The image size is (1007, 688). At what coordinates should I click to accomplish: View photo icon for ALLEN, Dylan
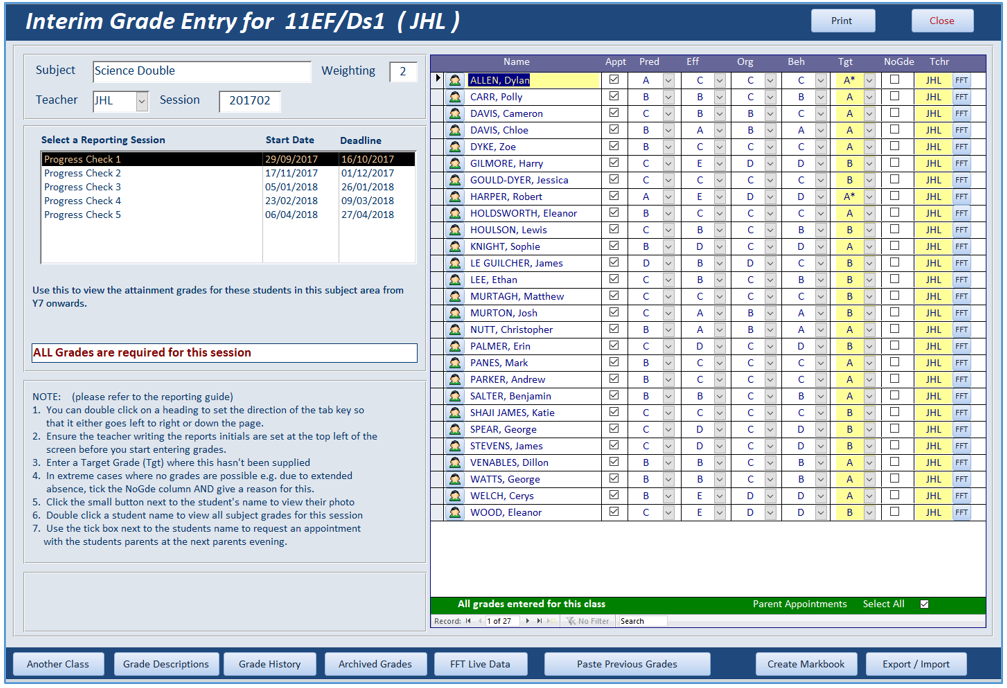tap(455, 80)
